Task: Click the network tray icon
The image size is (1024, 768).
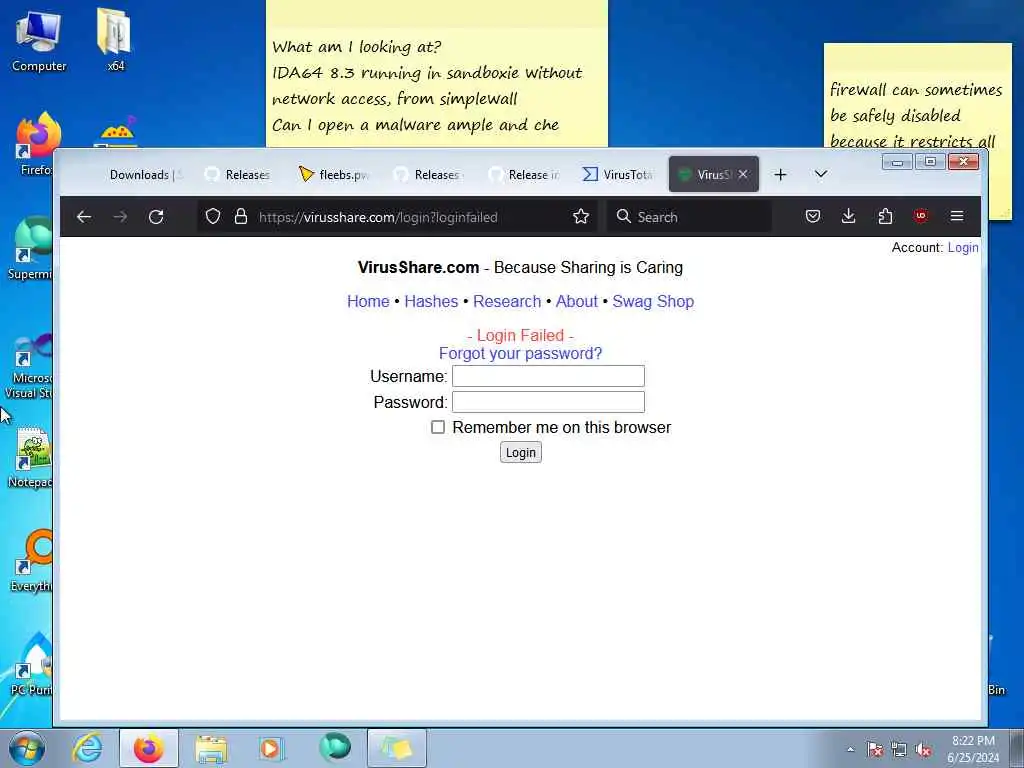Action: click(x=899, y=750)
